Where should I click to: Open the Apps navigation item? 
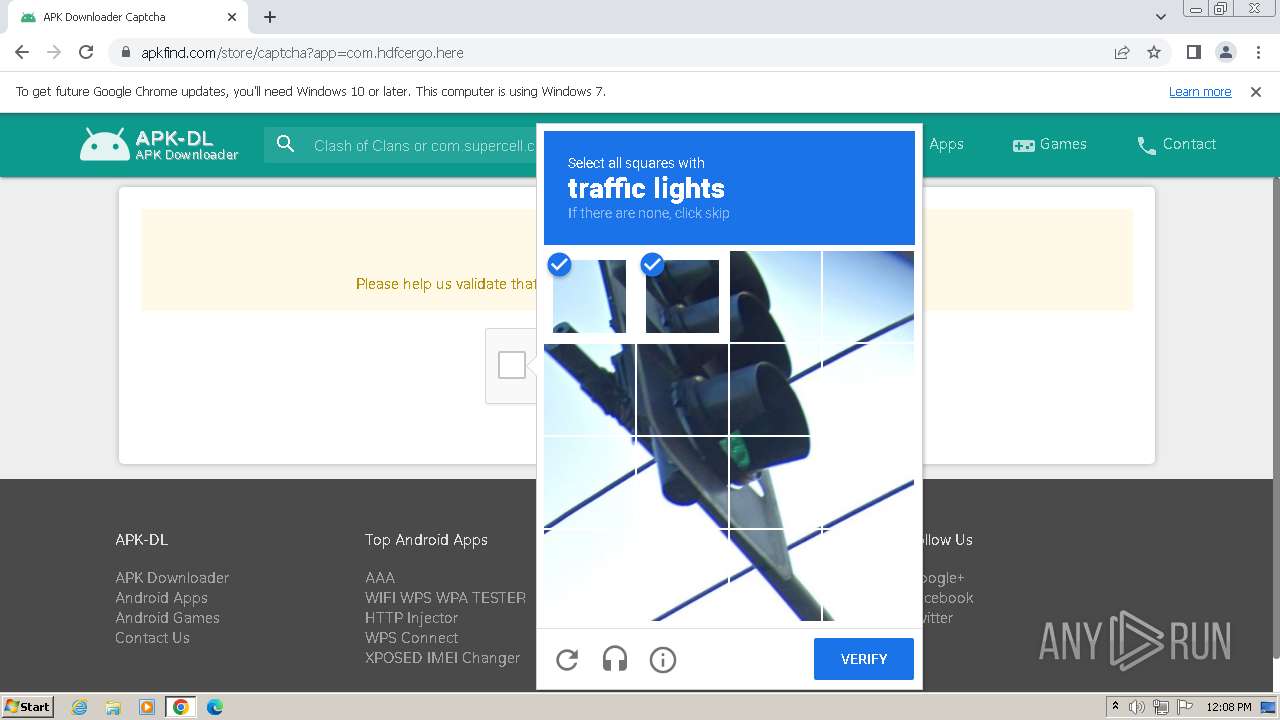946,144
